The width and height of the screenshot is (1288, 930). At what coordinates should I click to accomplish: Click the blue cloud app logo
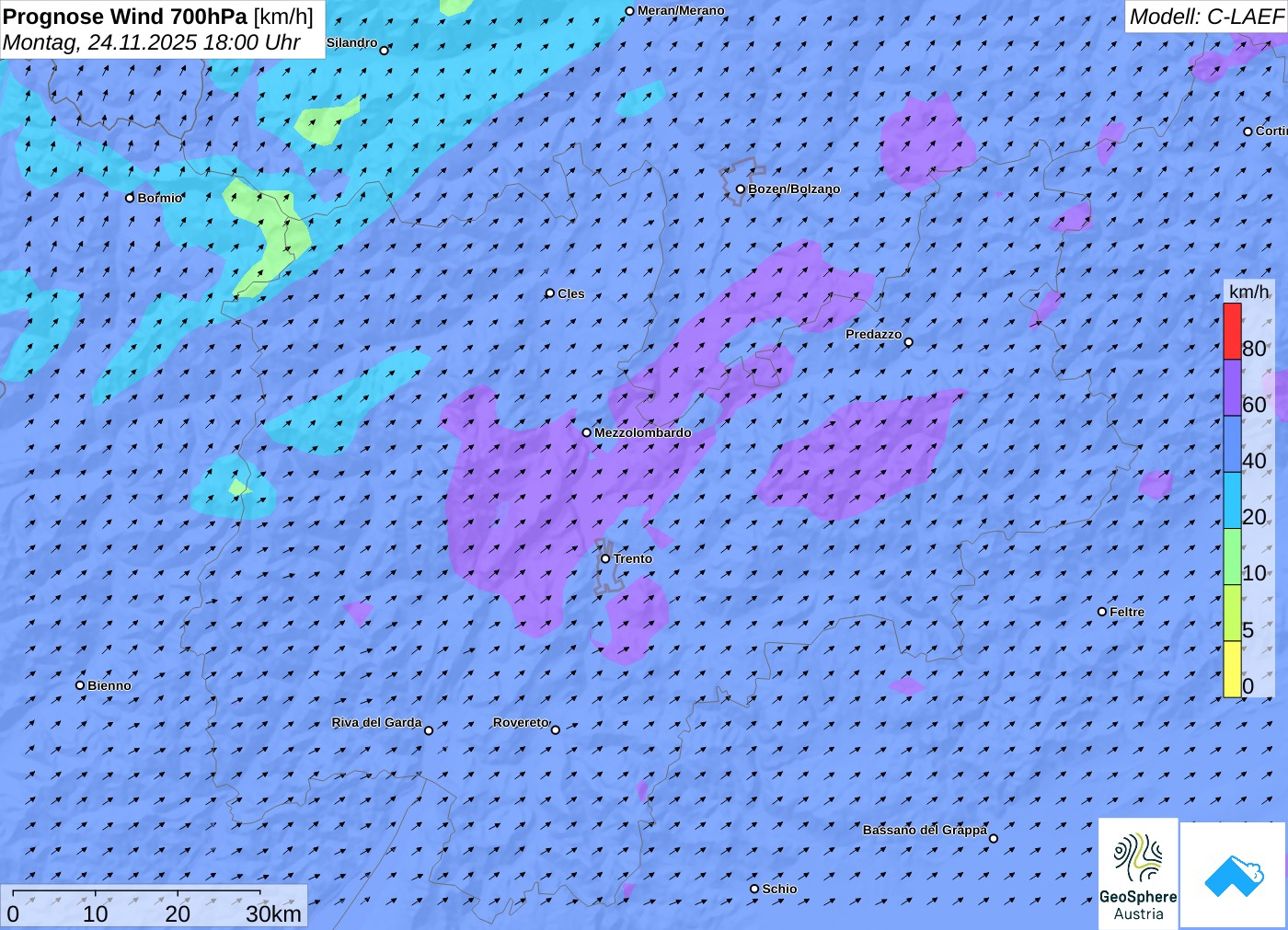click(x=1233, y=876)
